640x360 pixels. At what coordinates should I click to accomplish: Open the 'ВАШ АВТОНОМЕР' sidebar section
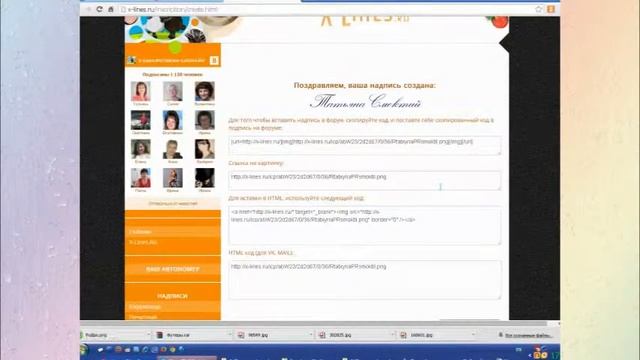click(x=173, y=269)
